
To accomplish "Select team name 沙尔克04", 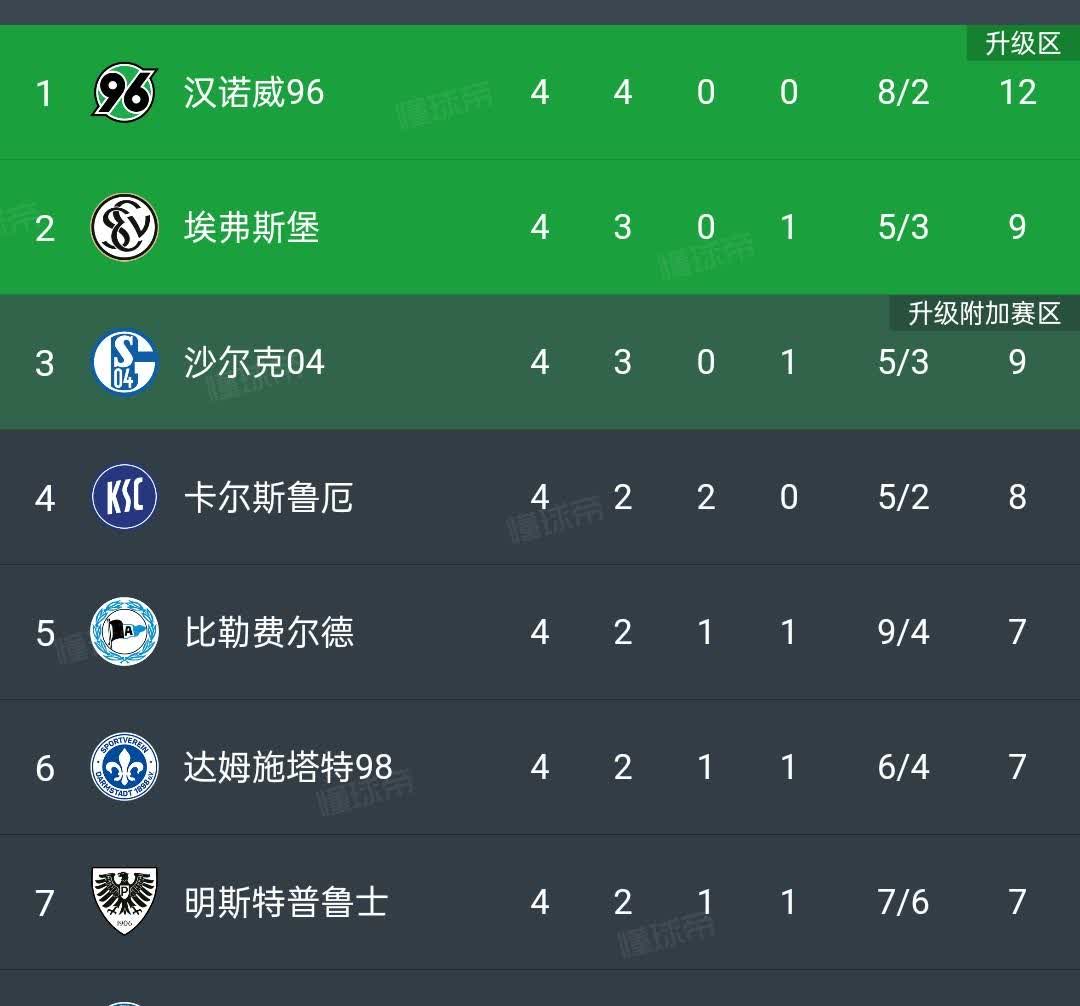I will (255, 362).
